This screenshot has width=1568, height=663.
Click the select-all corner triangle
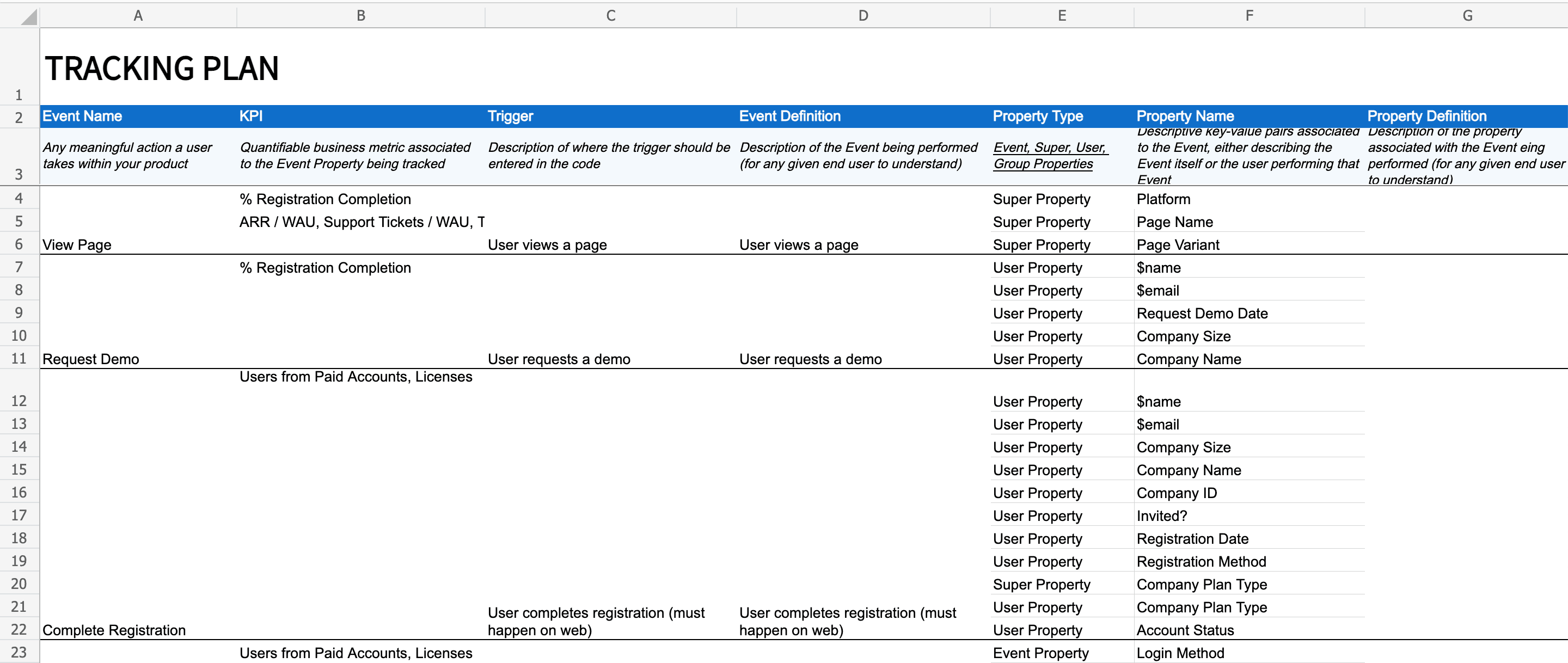19,16
